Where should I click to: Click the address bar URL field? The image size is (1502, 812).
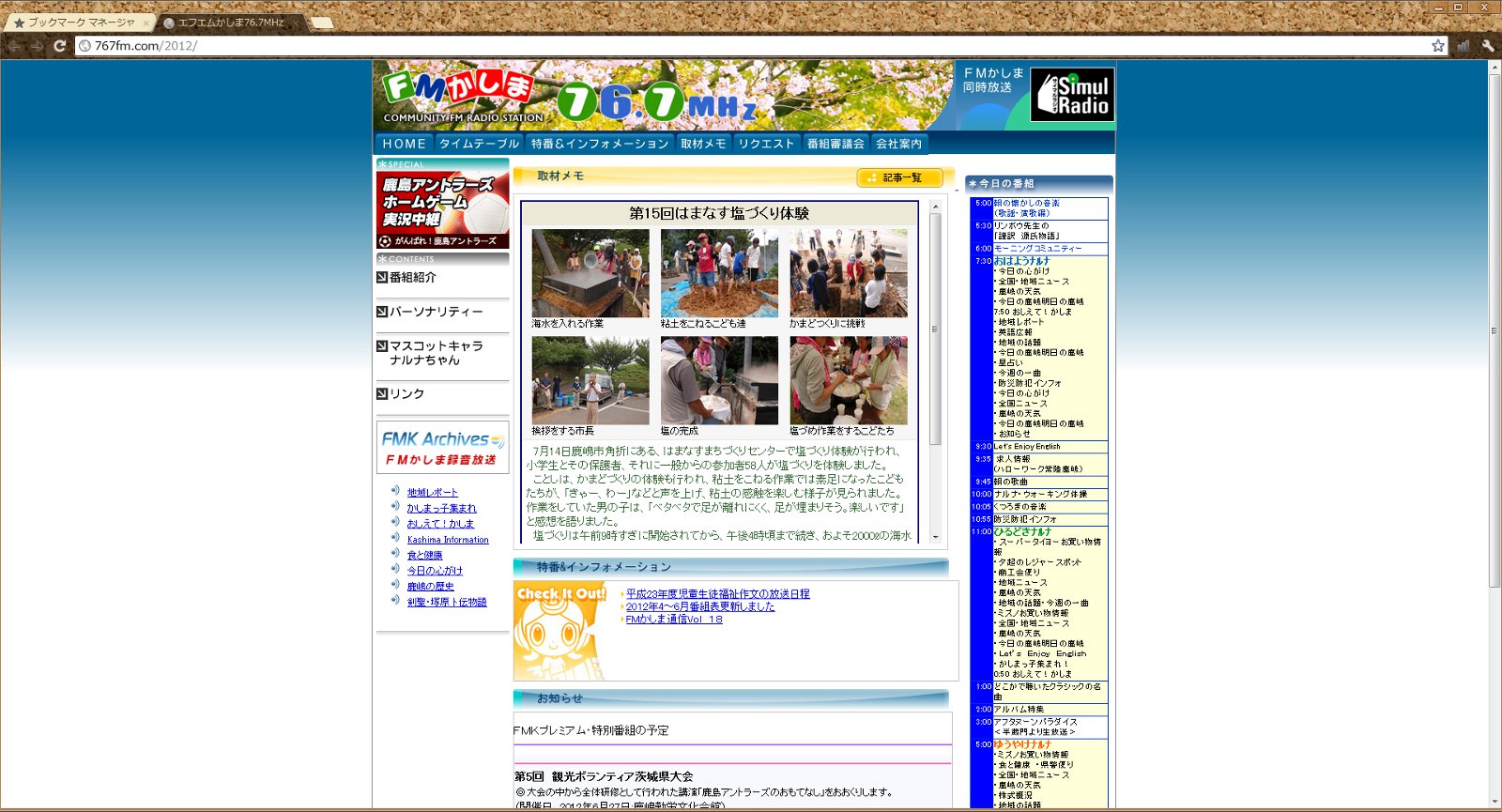(751, 45)
